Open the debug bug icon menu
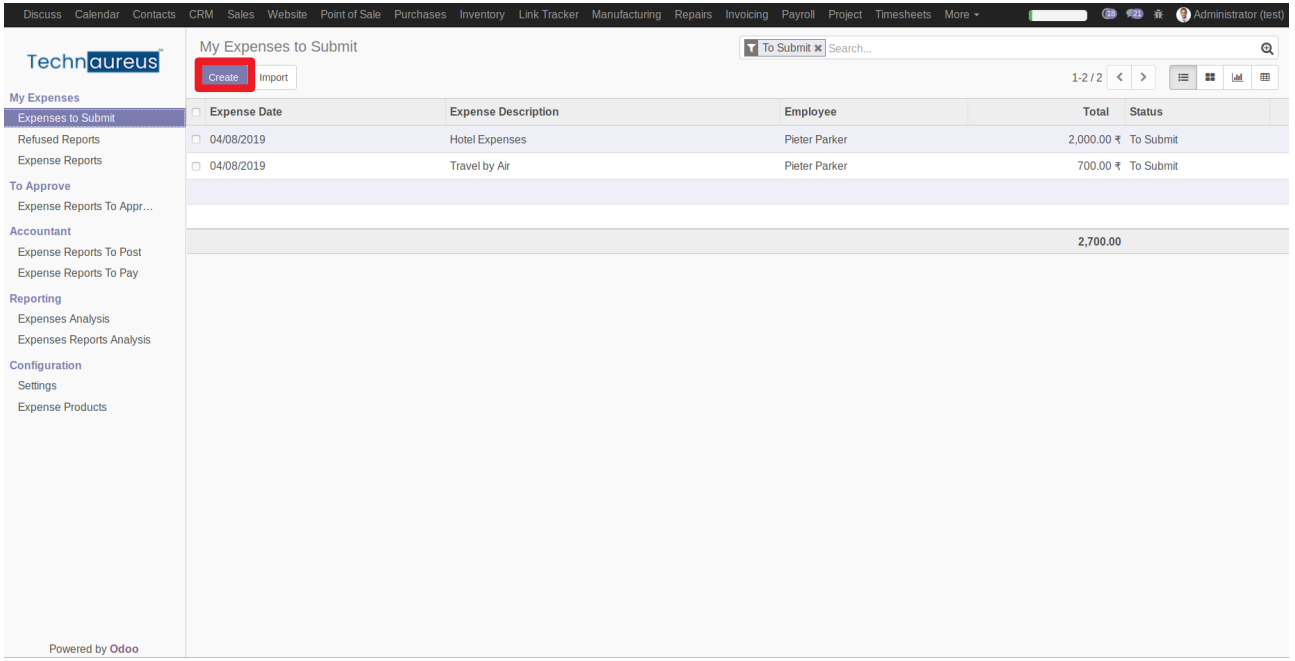The height and width of the screenshot is (661, 1295). click(x=1158, y=14)
